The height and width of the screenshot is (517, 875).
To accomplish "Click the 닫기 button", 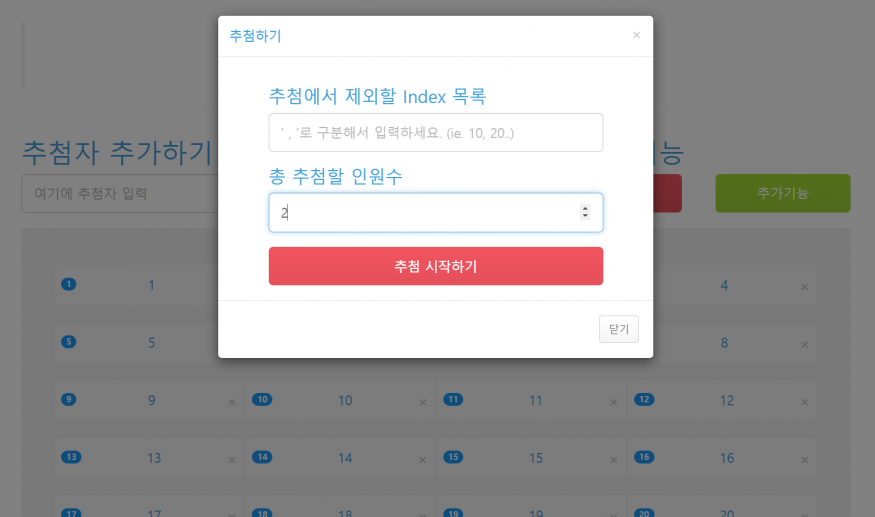I will tap(618, 329).
